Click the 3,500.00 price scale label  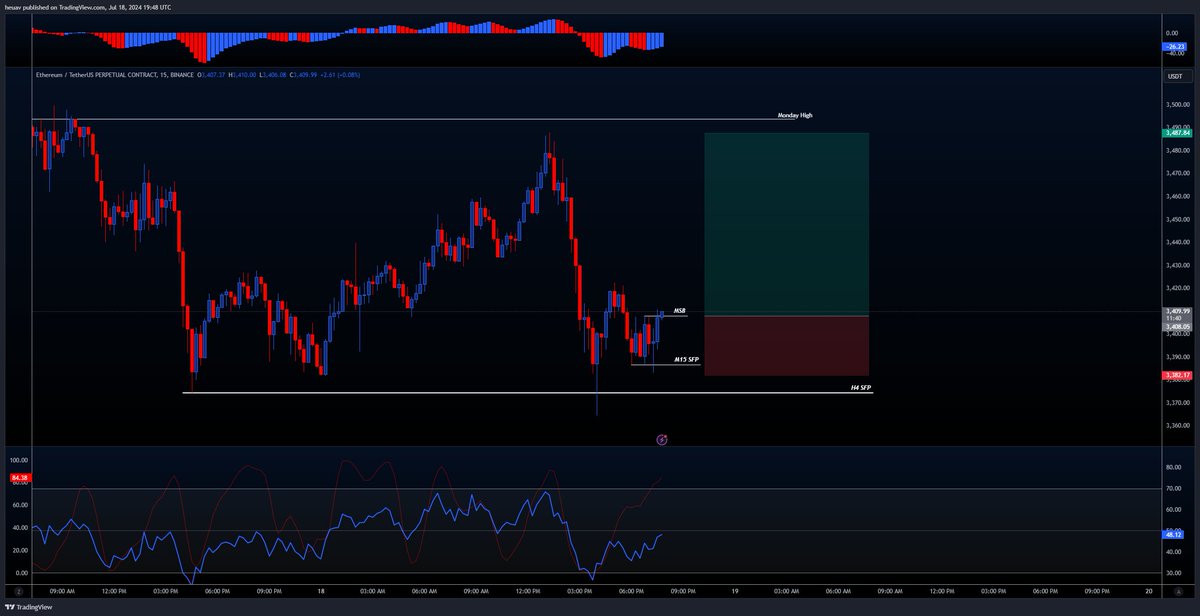pyautogui.click(x=1177, y=104)
